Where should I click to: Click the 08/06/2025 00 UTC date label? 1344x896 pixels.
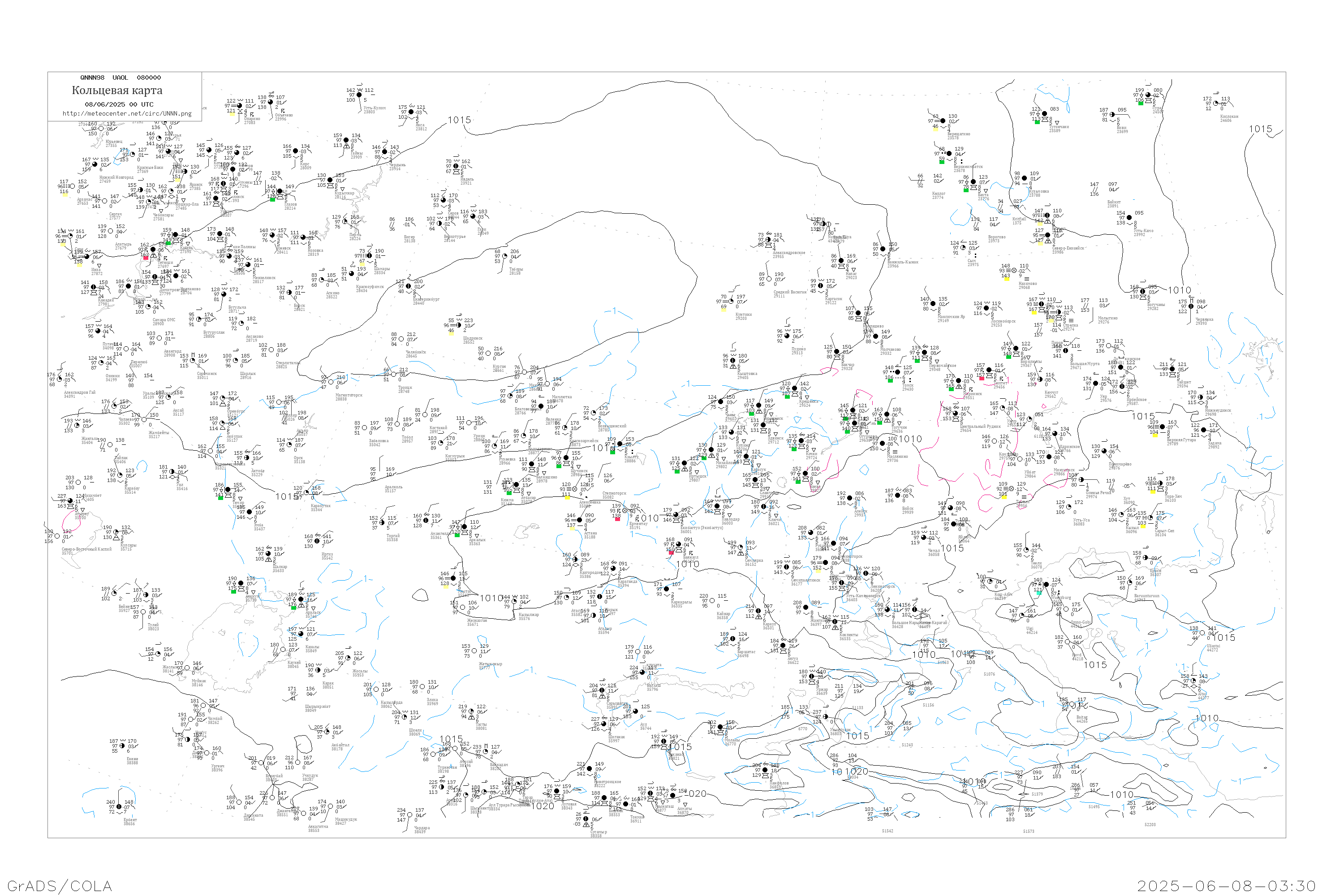[x=119, y=104]
